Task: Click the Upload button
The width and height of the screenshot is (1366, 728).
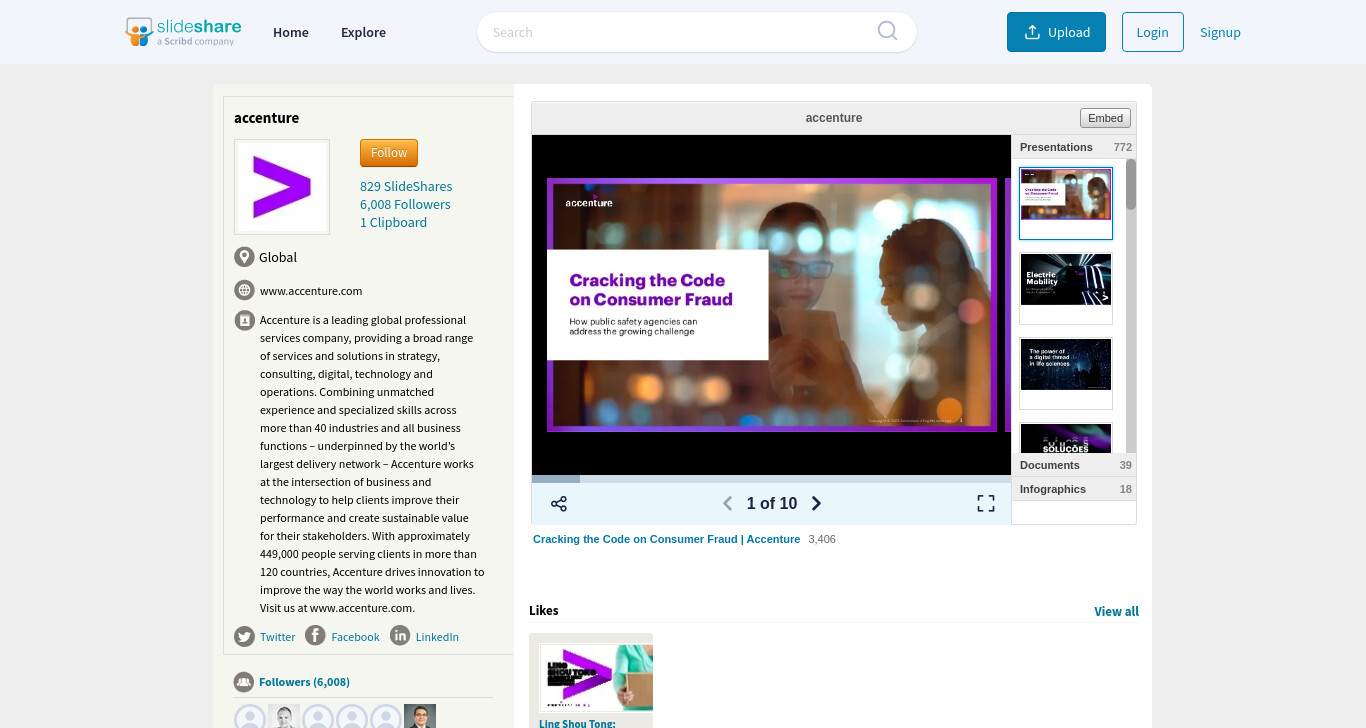Action: 1056,32
